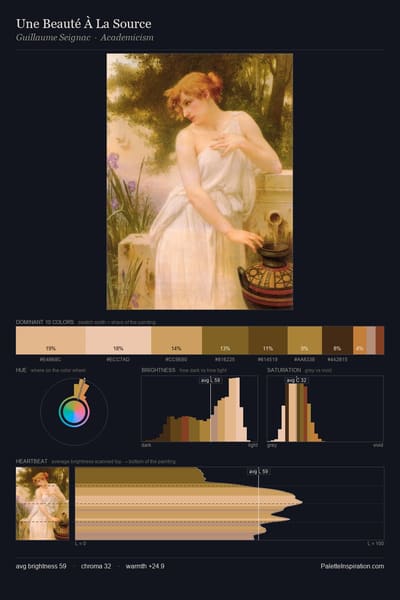Screen dimensions: 400x600
Task: Click the warmth +24.9 footer stat
Action: point(145,566)
